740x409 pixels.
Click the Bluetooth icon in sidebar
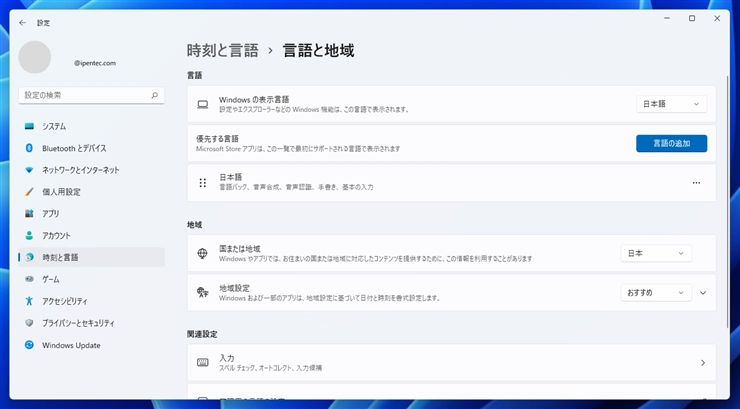tap(29, 148)
